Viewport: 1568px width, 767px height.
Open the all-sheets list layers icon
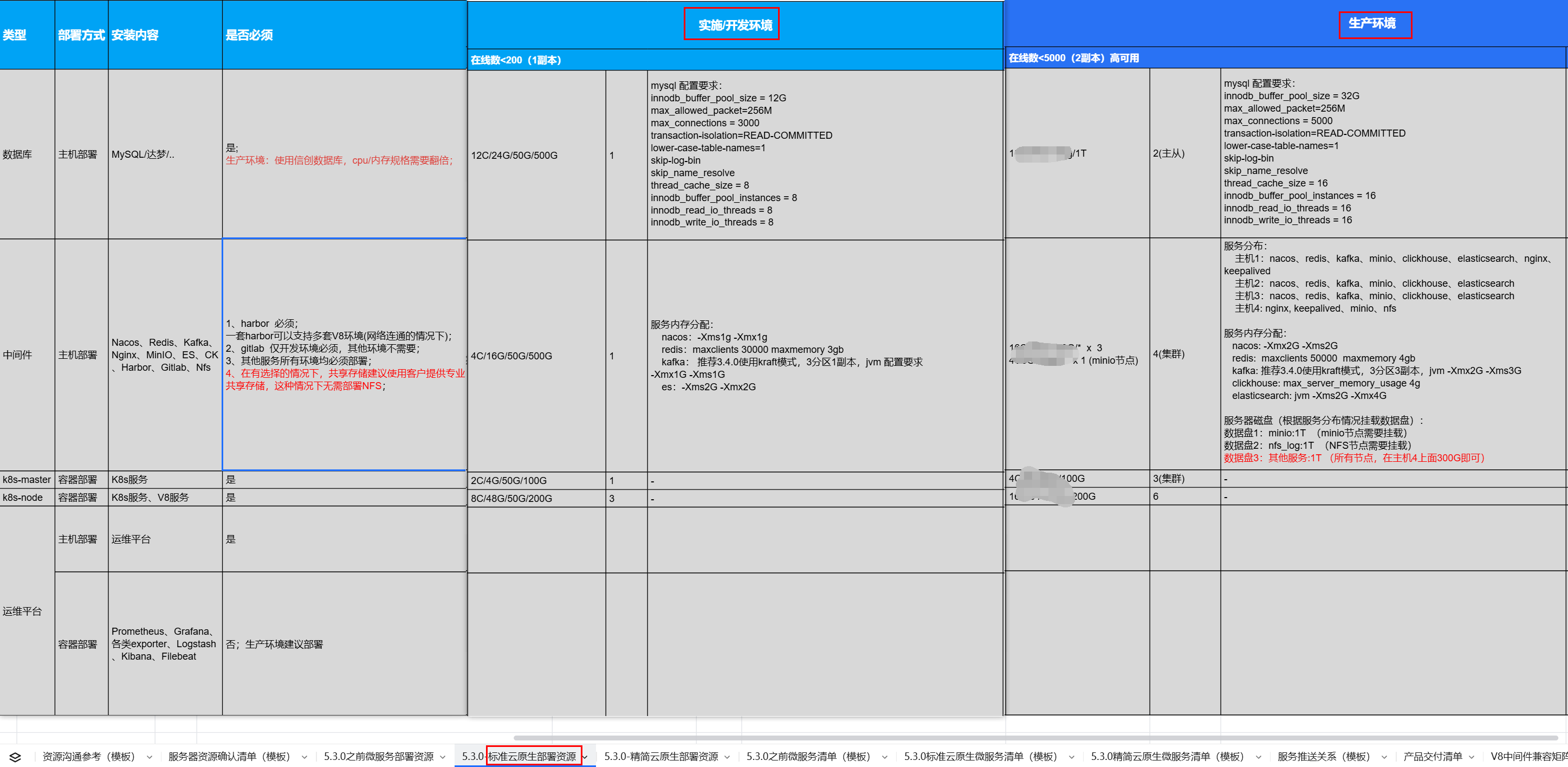click(15, 757)
